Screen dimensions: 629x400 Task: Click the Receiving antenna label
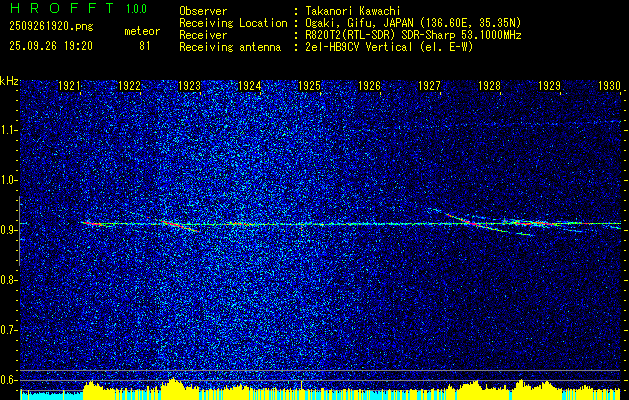tap(230, 47)
